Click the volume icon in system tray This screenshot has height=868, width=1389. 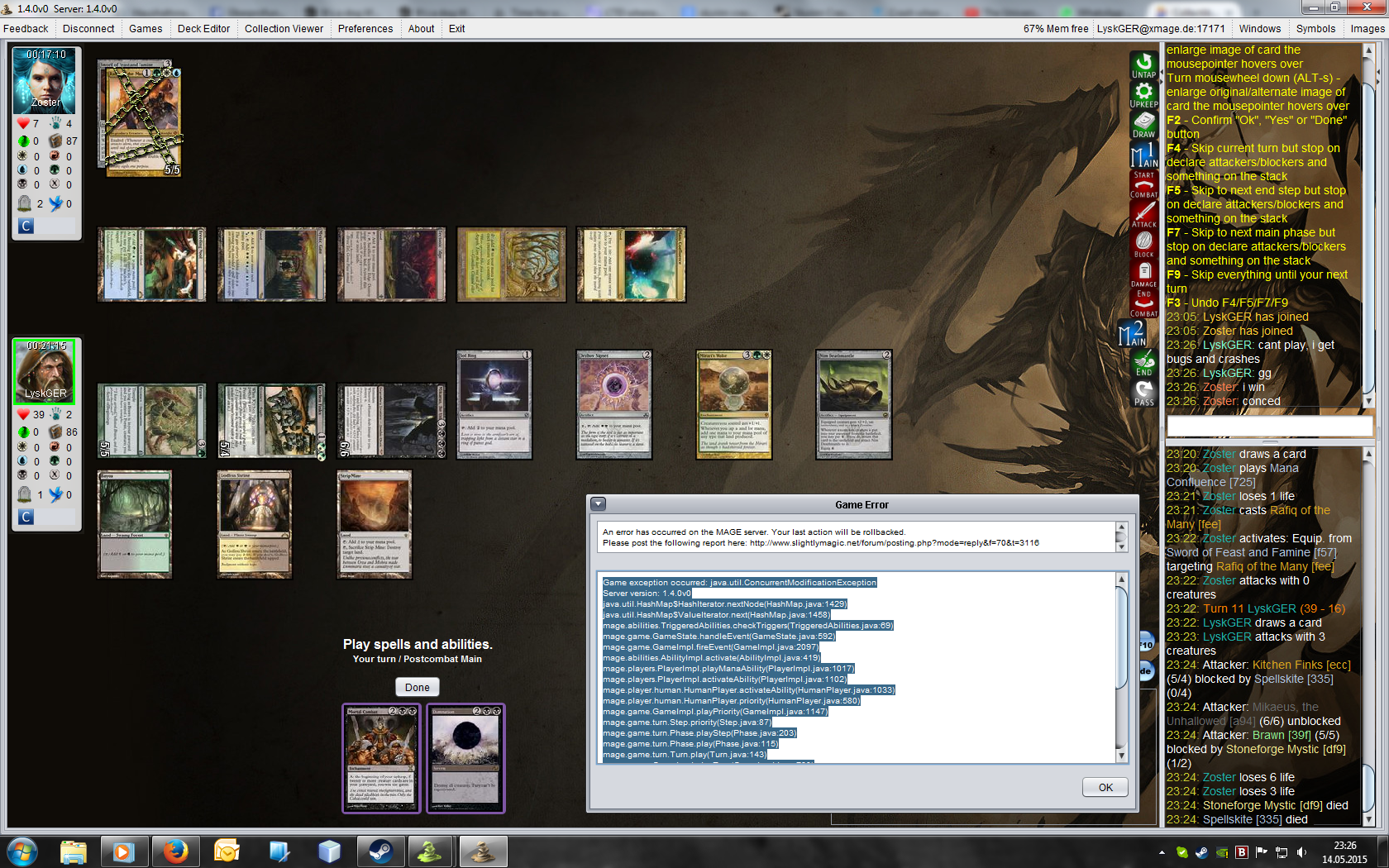pyautogui.click(x=1301, y=852)
